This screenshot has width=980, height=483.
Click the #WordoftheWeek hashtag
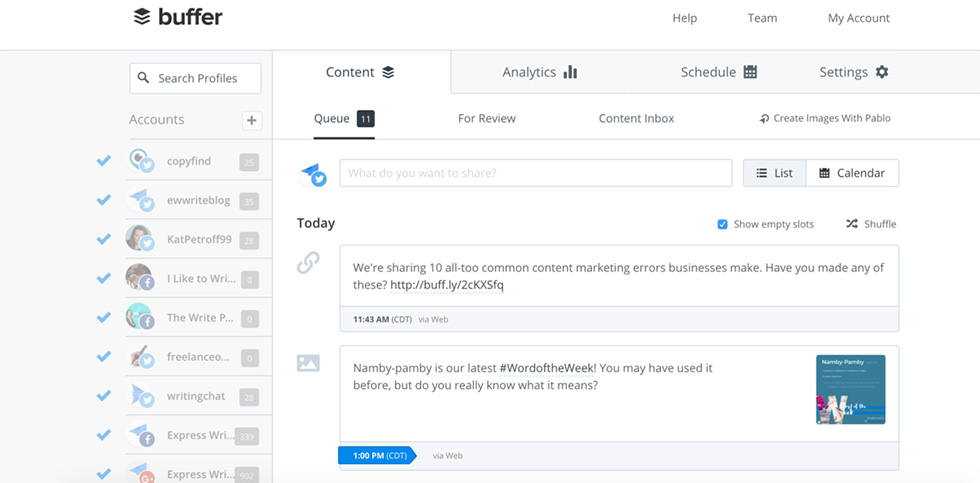tap(546, 368)
